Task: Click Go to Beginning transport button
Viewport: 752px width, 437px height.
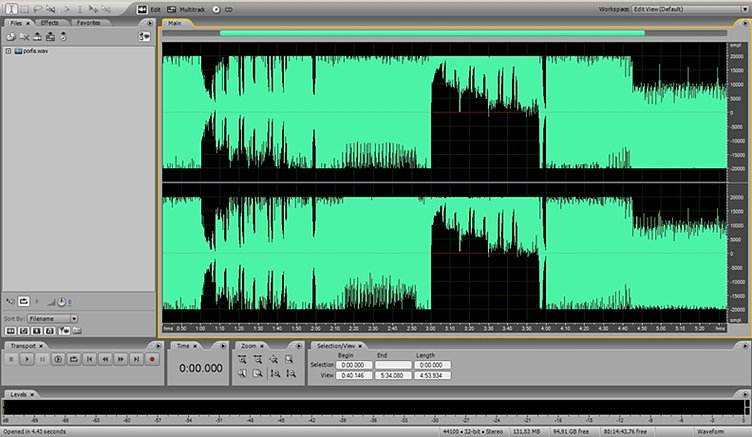Action: pos(89,358)
